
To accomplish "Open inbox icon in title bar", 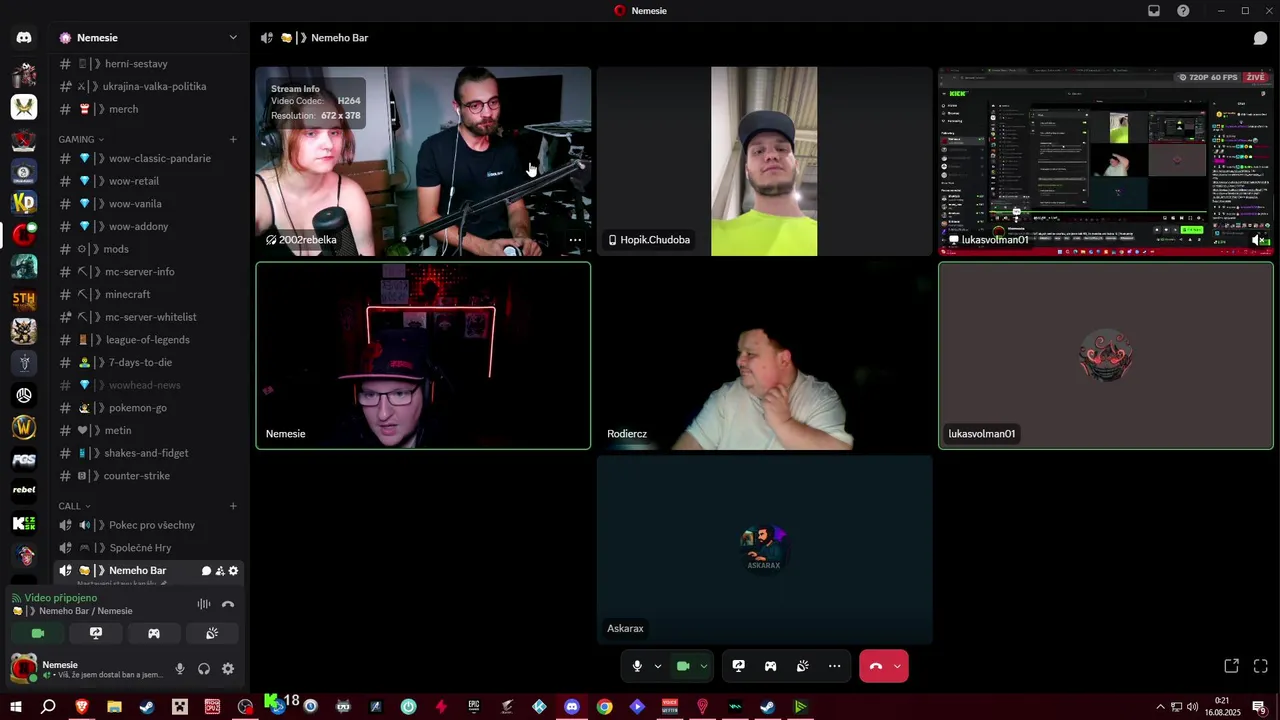I will click(x=1154, y=11).
